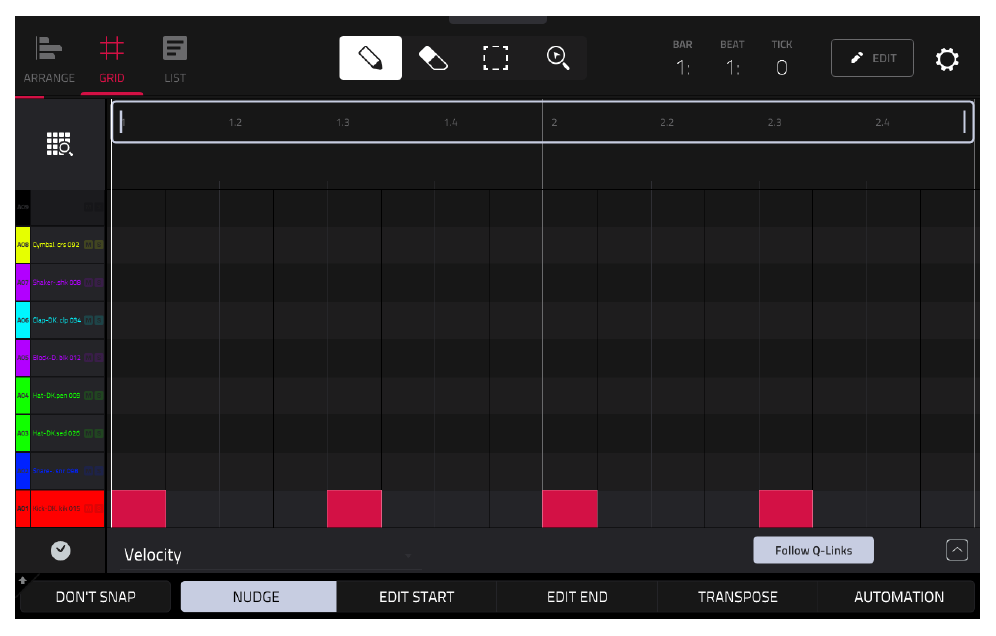Screen dimensions: 996x636
Task: Solo the Hat A03 pad
Action: coord(98,433)
